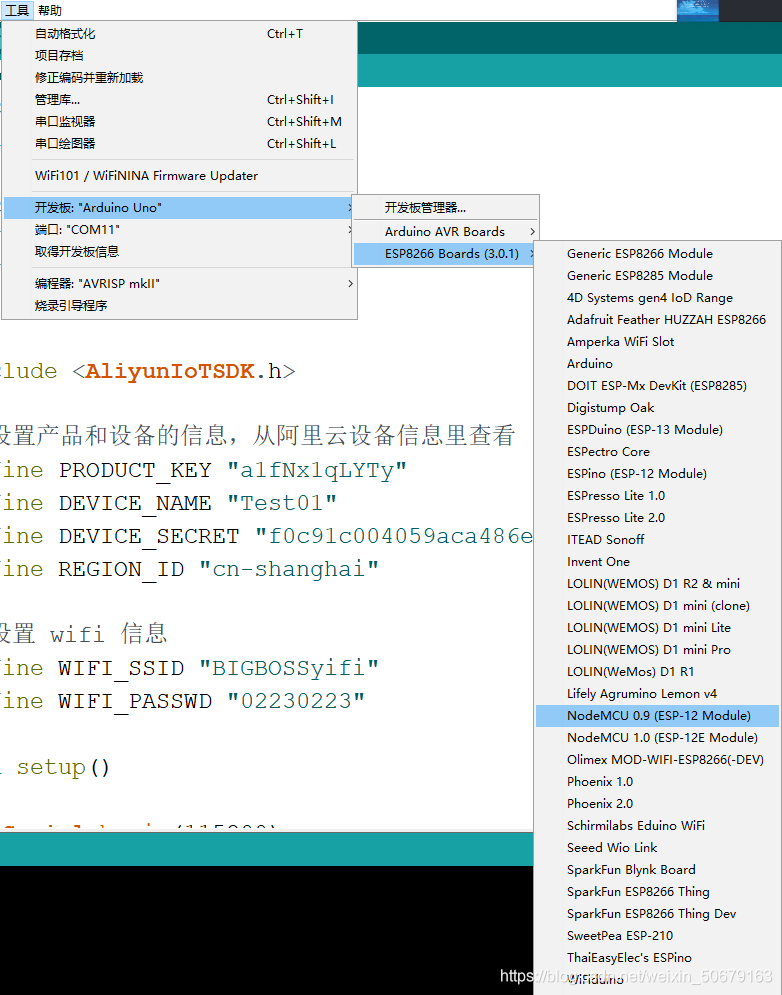The image size is (782, 995).
Task: Open 管理库... library manager
Action: pyautogui.click(x=180, y=100)
